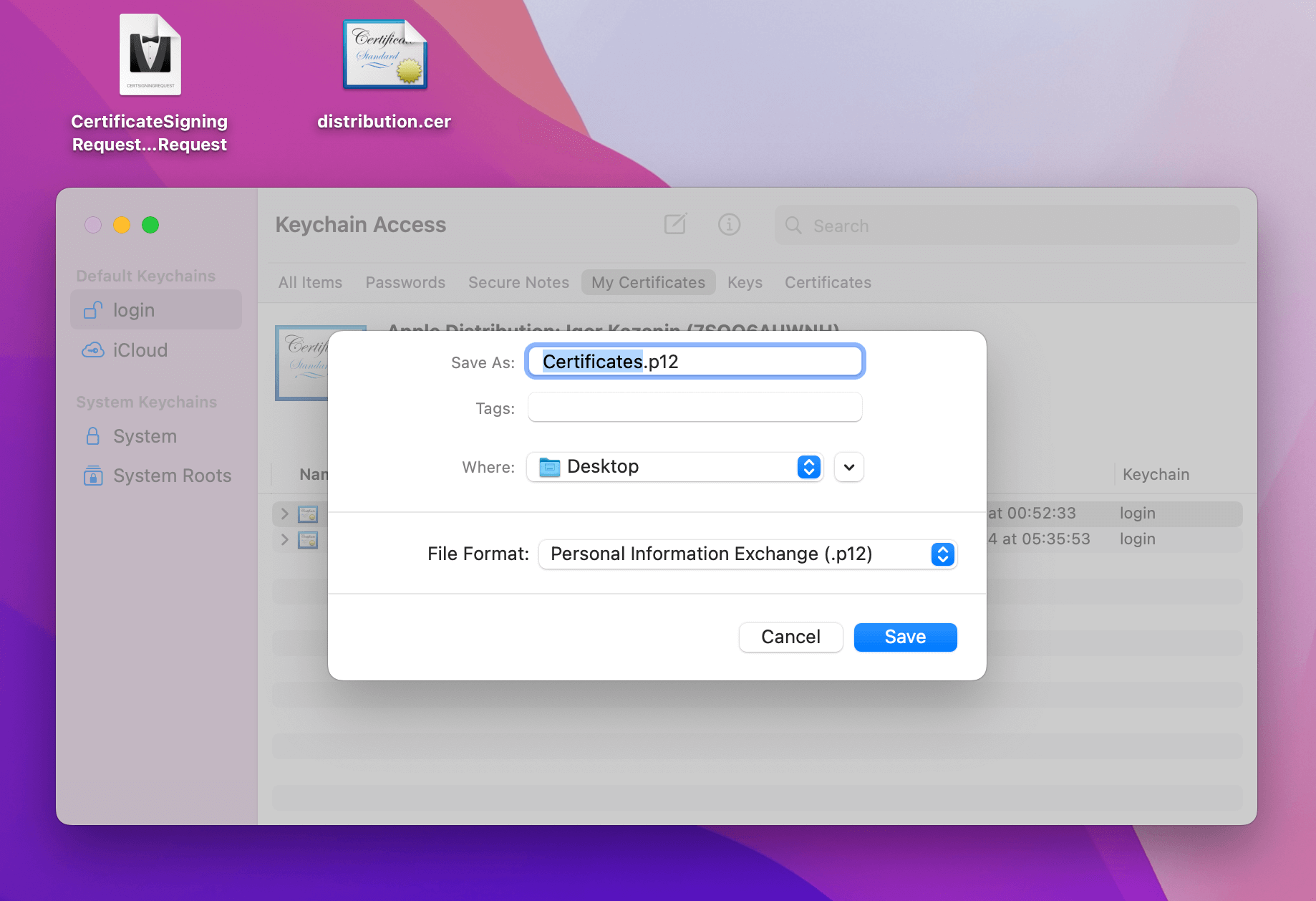Click the 05:35:53 expiry cell
Image resolution: width=1316 pixels, height=901 pixels.
tap(1039, 539)
